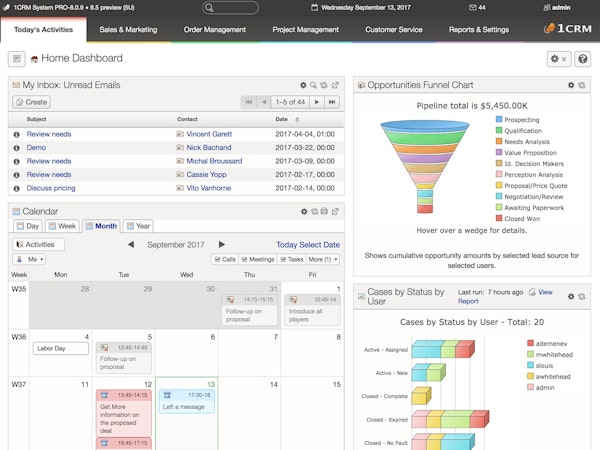This screenshot has height=450, width=600.
Task: Refresh the Opportunities Funnel Chart
Action: point(582,85)
